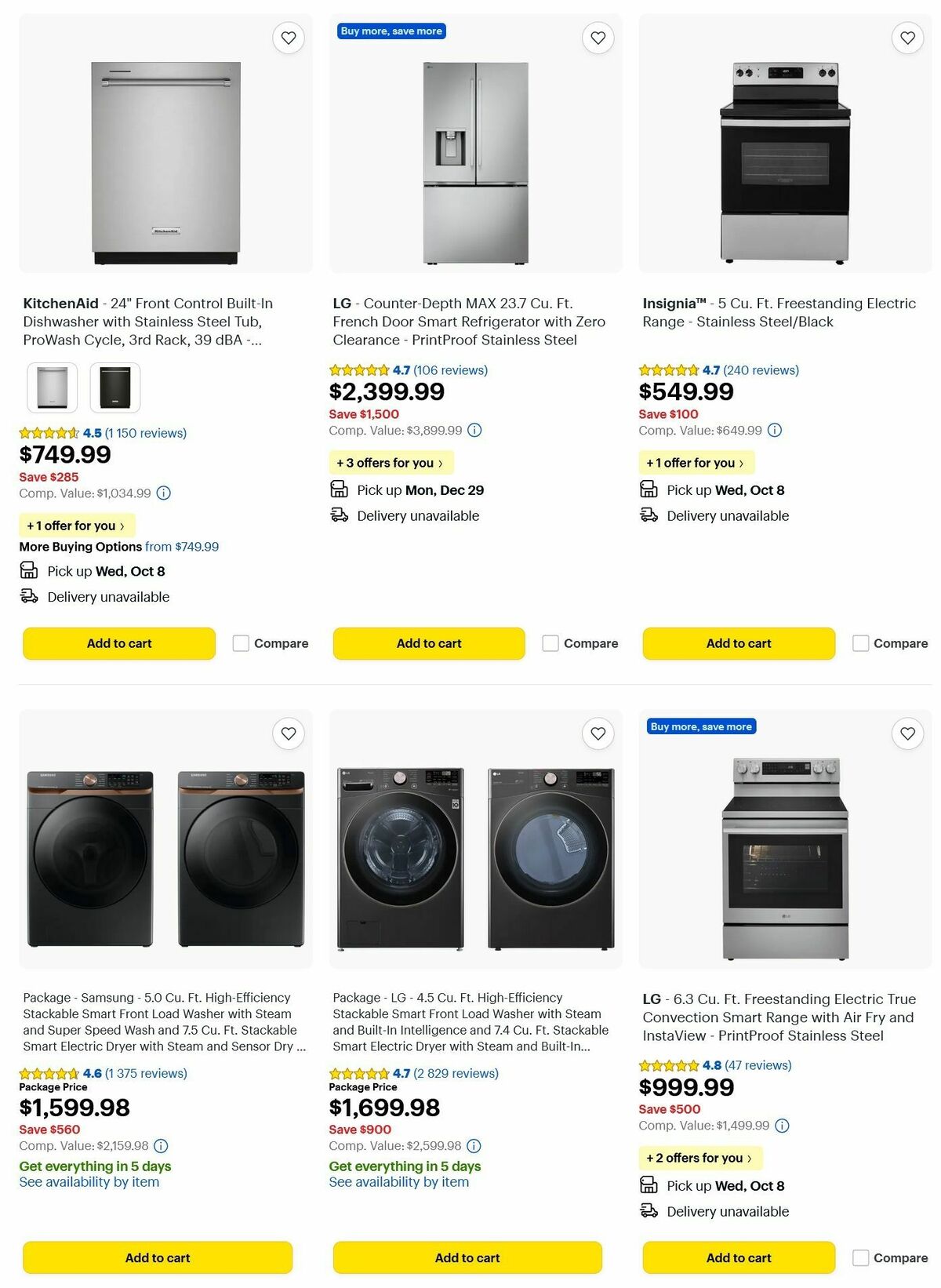
Task: Expand +2 offers for you on the LG range
Action: pyautogui.click(x=700, y=1157)
